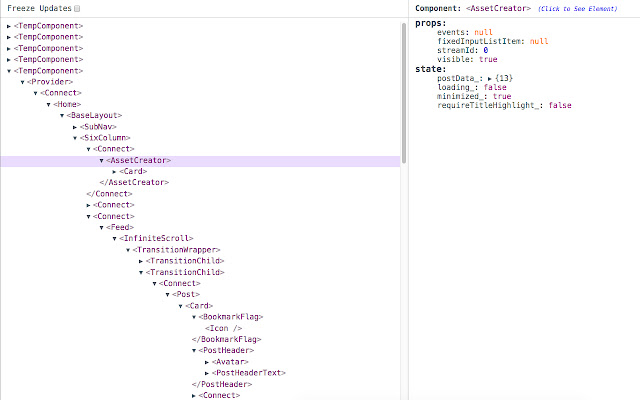Select the <Provider> tree node

tap(50, 82)
